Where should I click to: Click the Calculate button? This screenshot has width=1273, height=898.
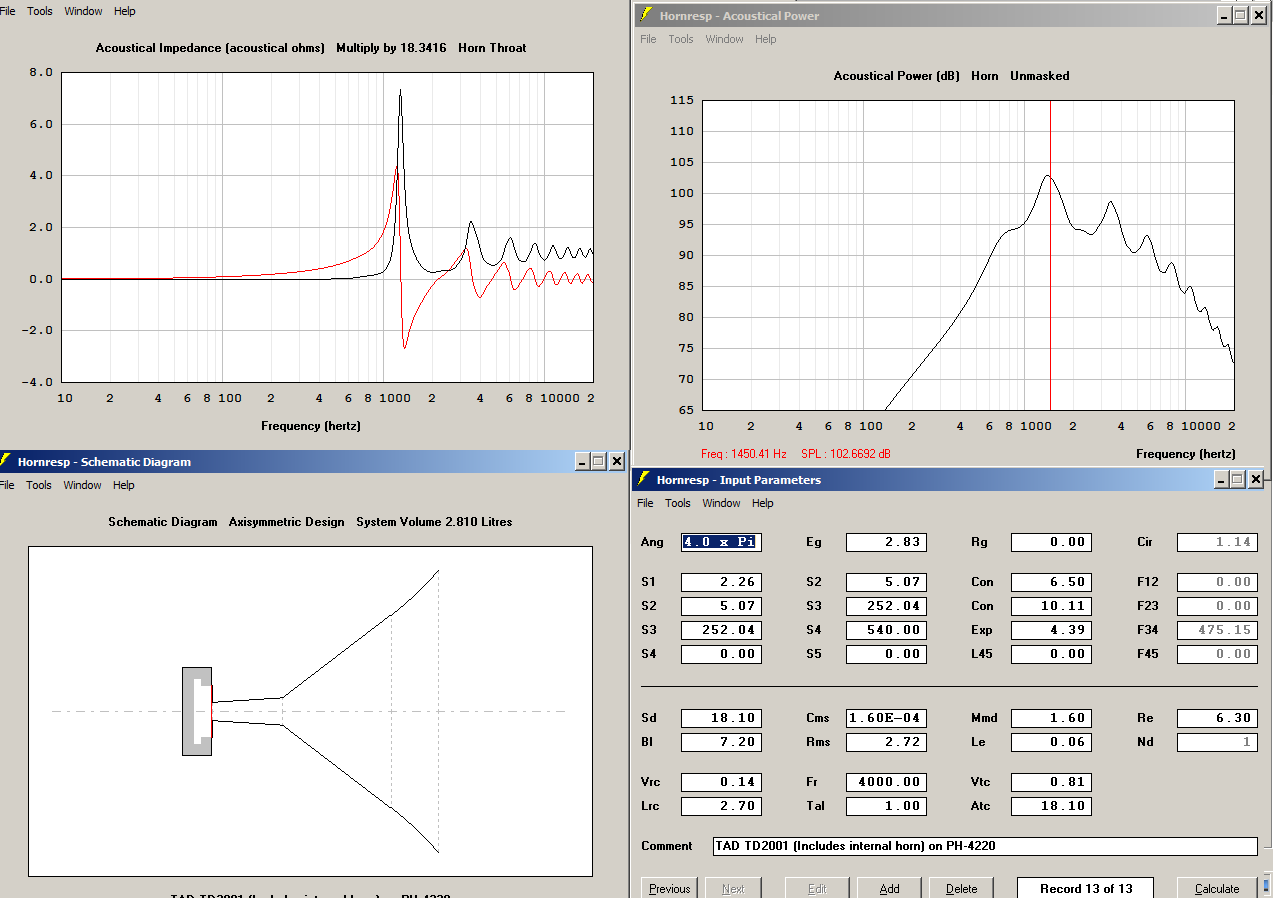[1217, 888]
